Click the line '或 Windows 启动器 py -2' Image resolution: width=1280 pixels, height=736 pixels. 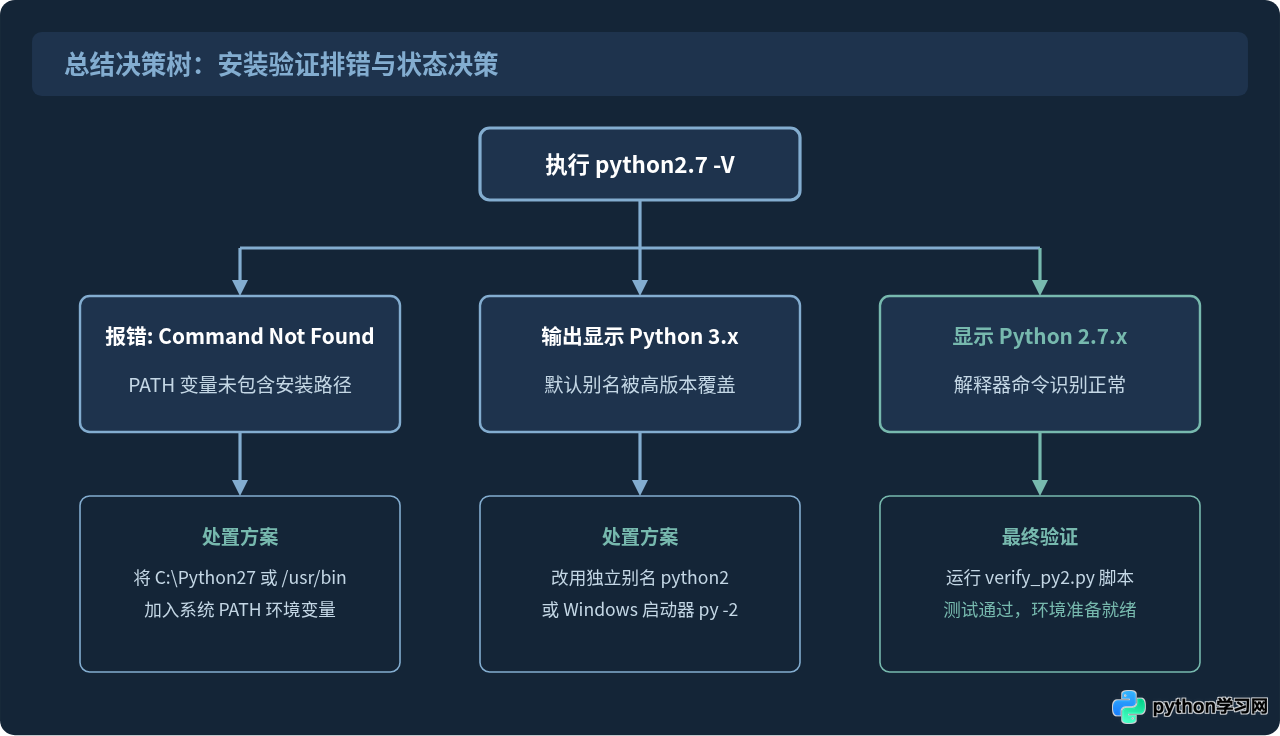click(640, 609)
